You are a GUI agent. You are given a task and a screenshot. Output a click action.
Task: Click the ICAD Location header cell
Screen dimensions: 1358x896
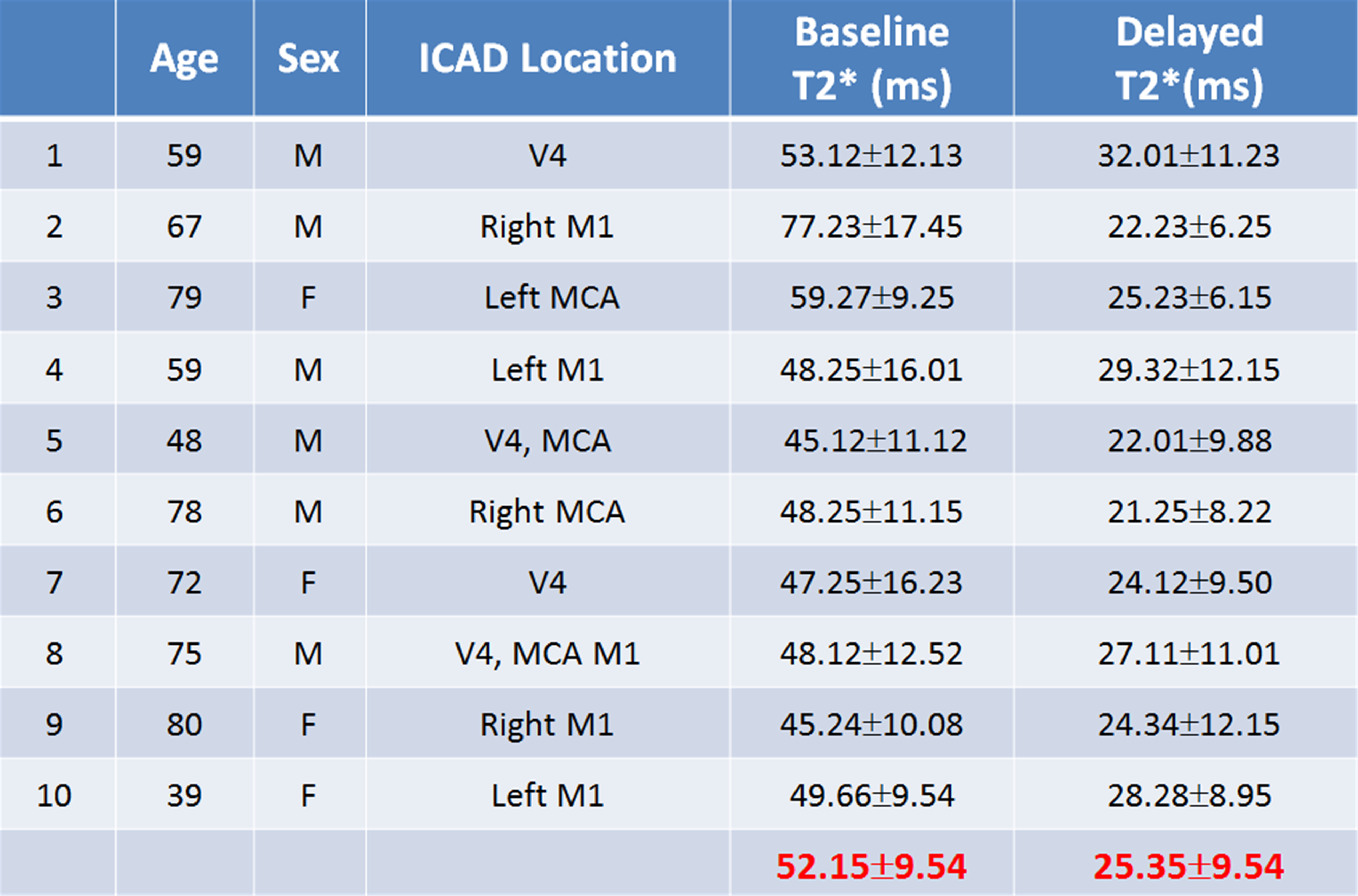point(547,58)
